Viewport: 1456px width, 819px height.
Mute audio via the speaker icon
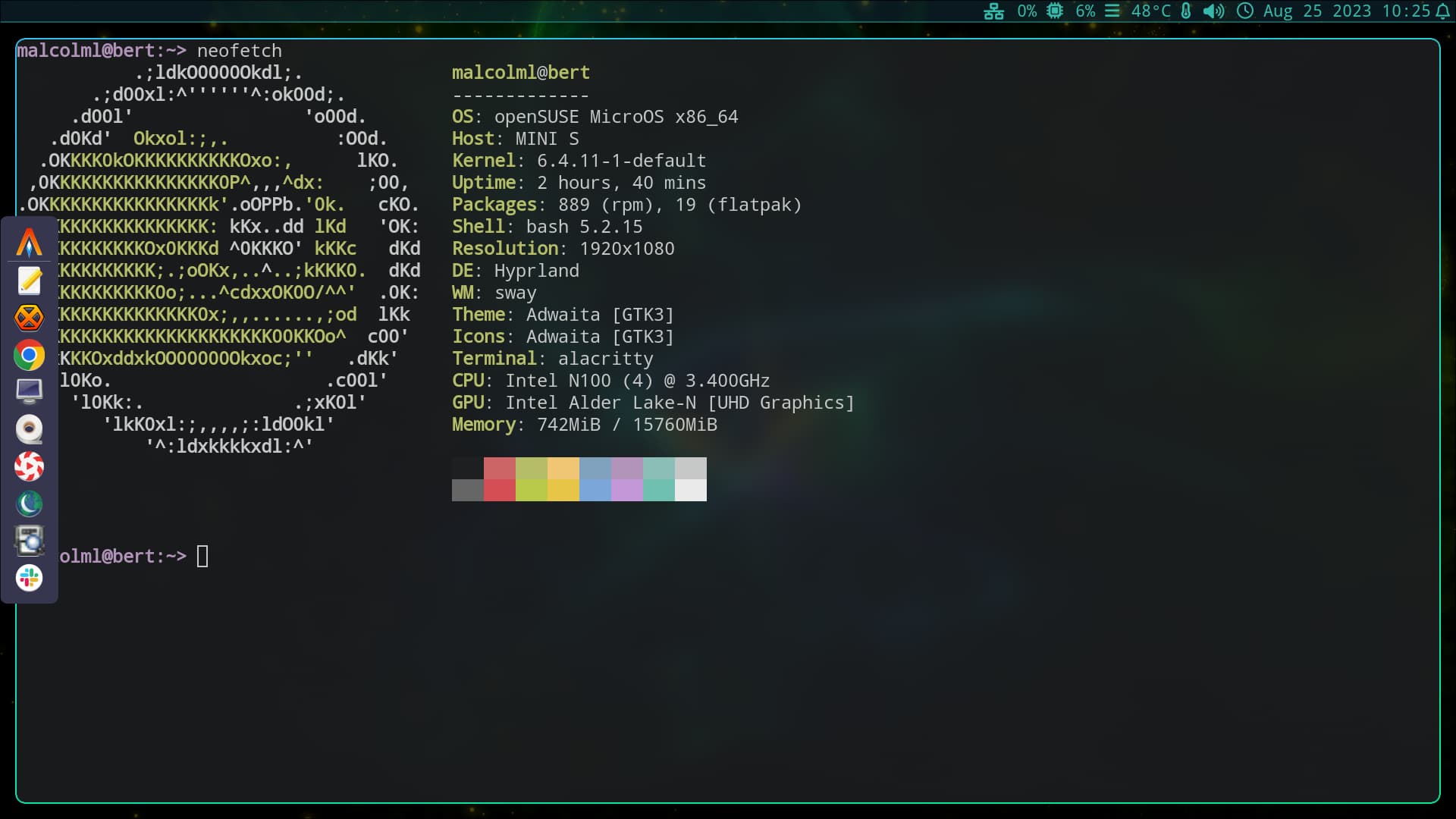coord(1213,11)
